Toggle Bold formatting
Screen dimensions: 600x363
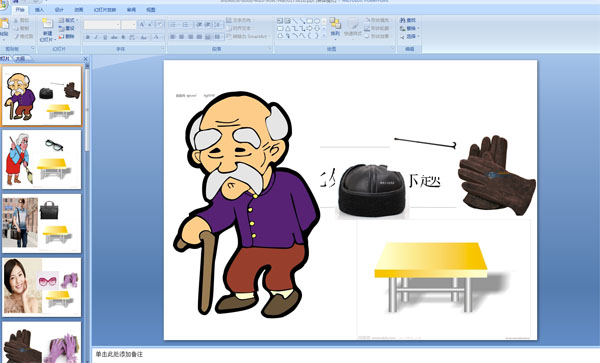pos(88,37)
